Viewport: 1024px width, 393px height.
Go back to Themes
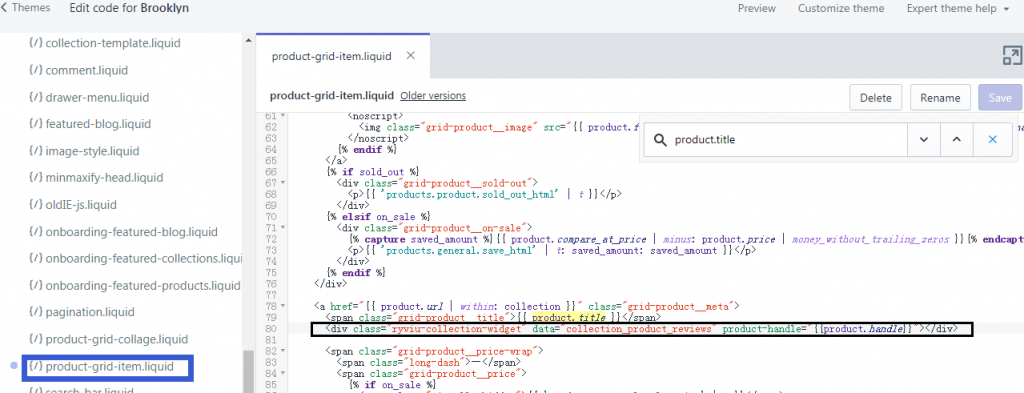pos(26,8)
